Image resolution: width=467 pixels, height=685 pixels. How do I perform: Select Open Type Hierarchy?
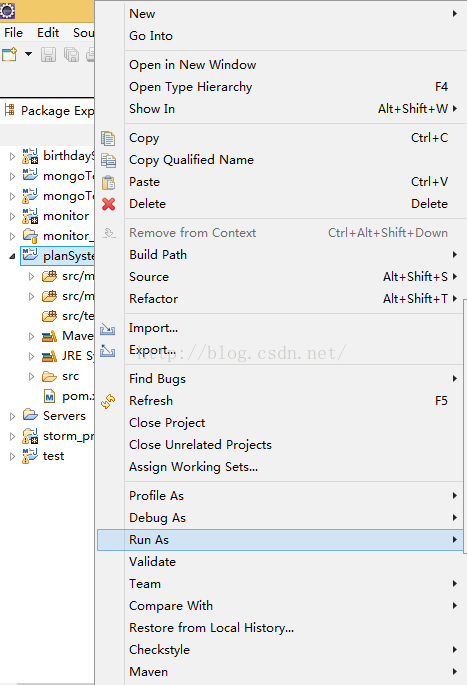280,86
